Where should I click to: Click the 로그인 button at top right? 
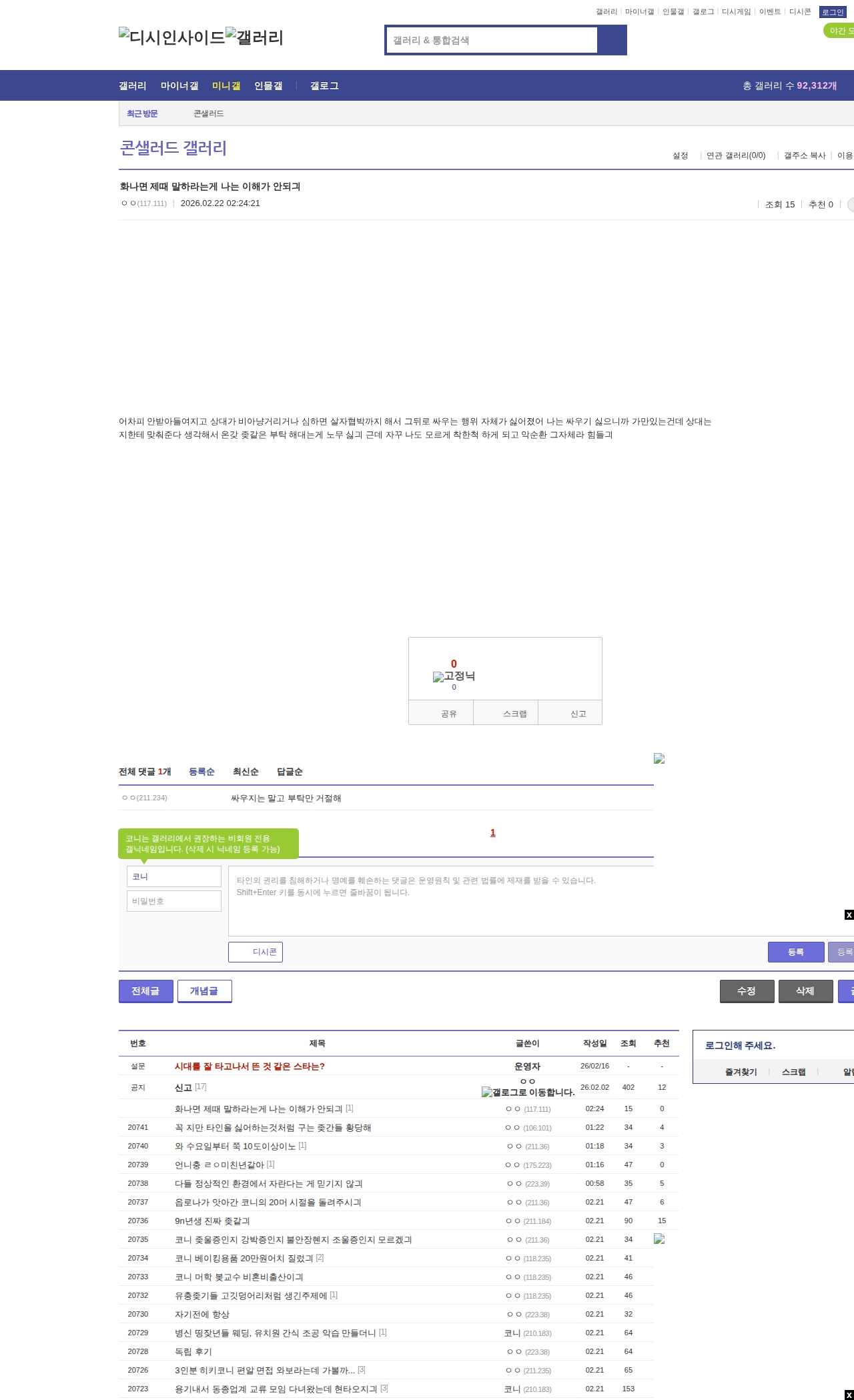(832, 12)
